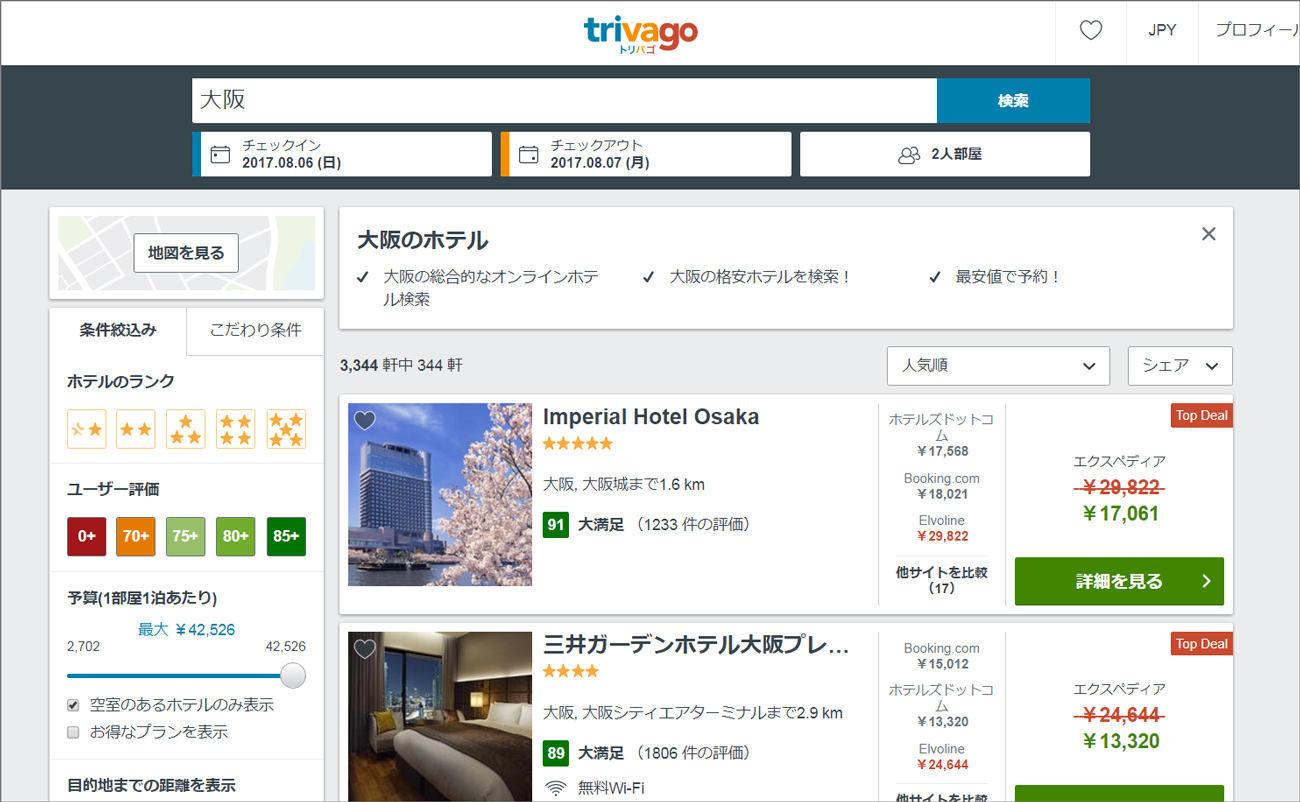Image resolution: width=1300 pixels, height=802 pixels.
Task: Open the 人気順 sort dropdown
Action: pyautogui.click(x=998, y=366)
